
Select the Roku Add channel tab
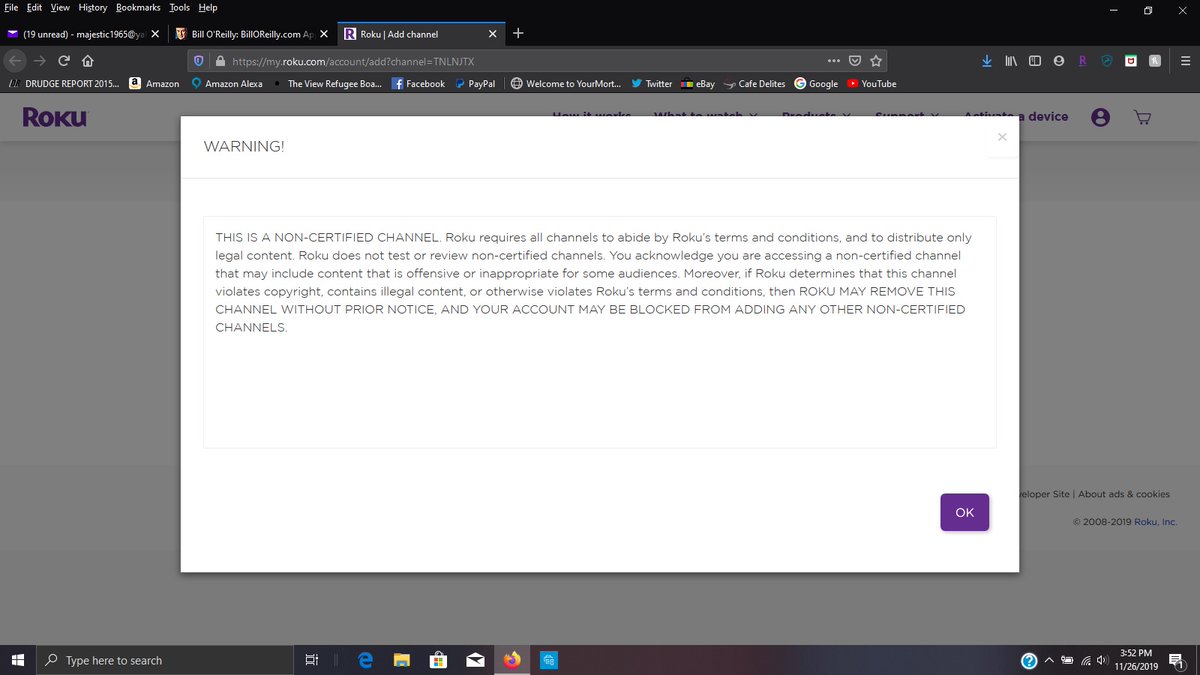(420, 34)
